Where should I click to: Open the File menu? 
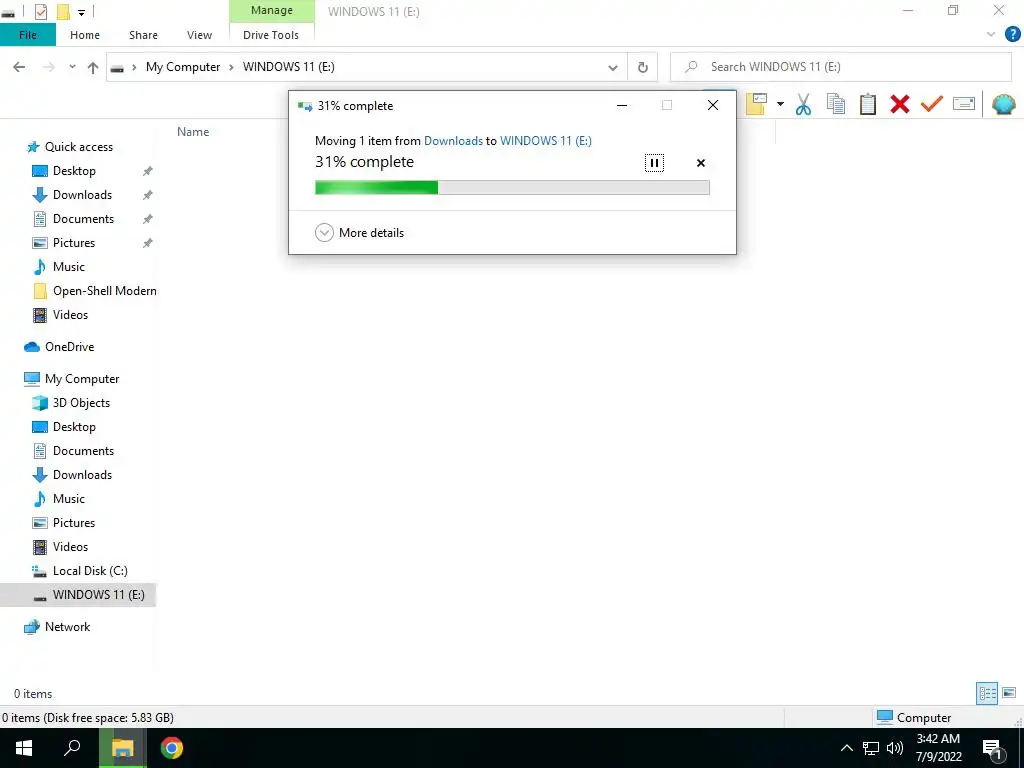pyautogui.click(x=28, y=35)
